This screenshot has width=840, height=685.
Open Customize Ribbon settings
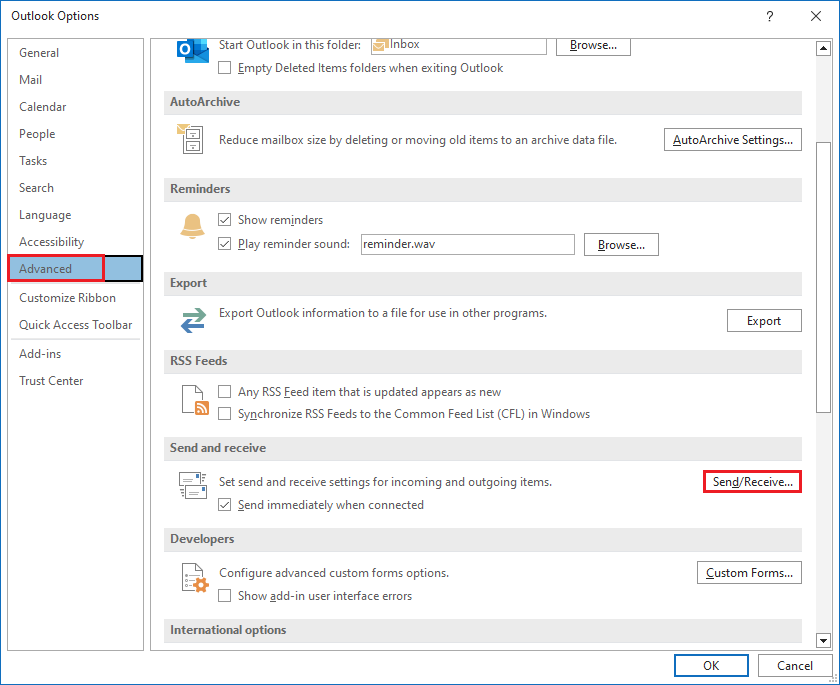(76, 298)
